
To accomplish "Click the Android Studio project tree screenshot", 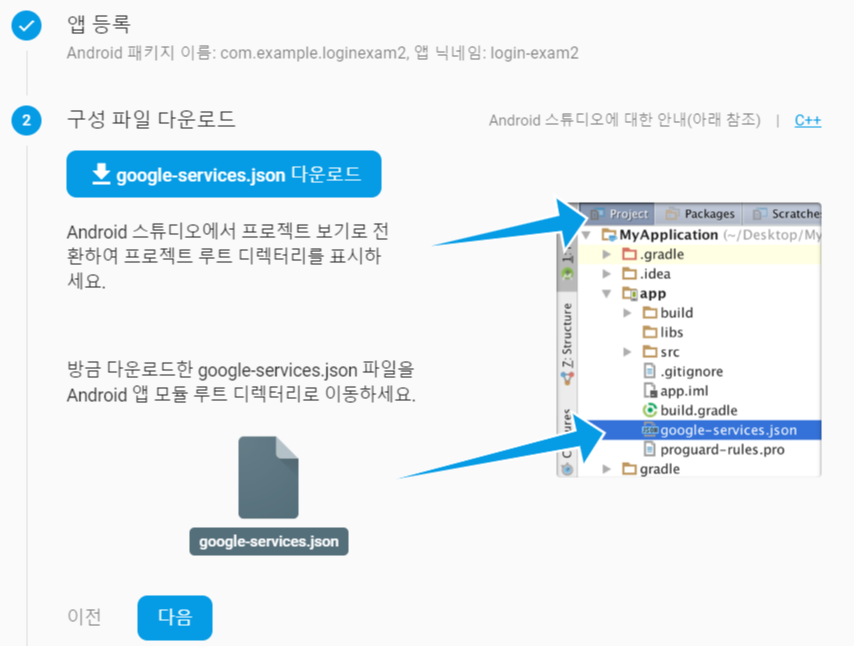I will point(689,340).
